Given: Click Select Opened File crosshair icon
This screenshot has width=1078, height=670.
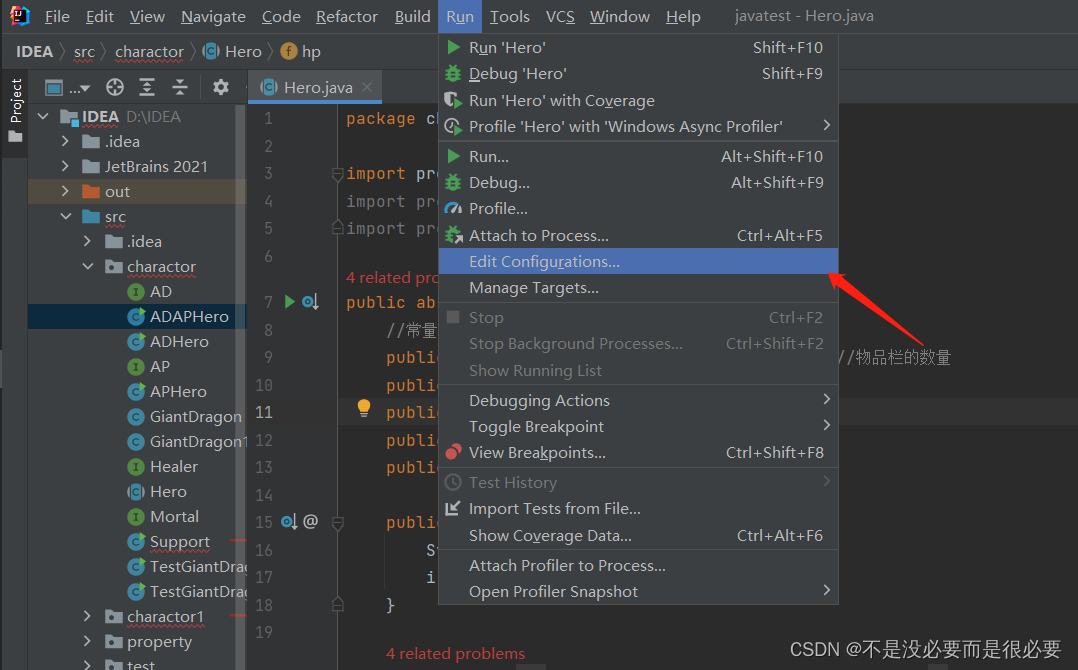Looking at the screenshot, I should 115,87.
